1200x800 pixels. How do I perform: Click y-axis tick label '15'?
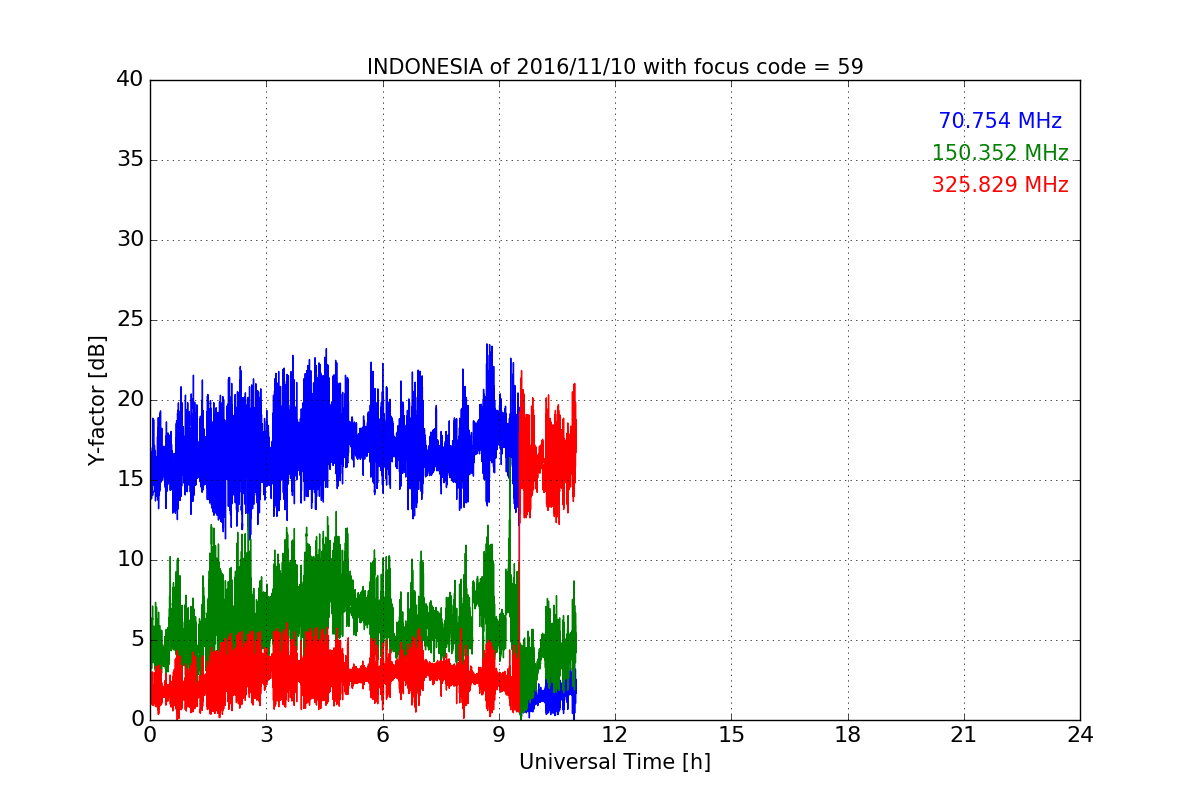point(130,479)
